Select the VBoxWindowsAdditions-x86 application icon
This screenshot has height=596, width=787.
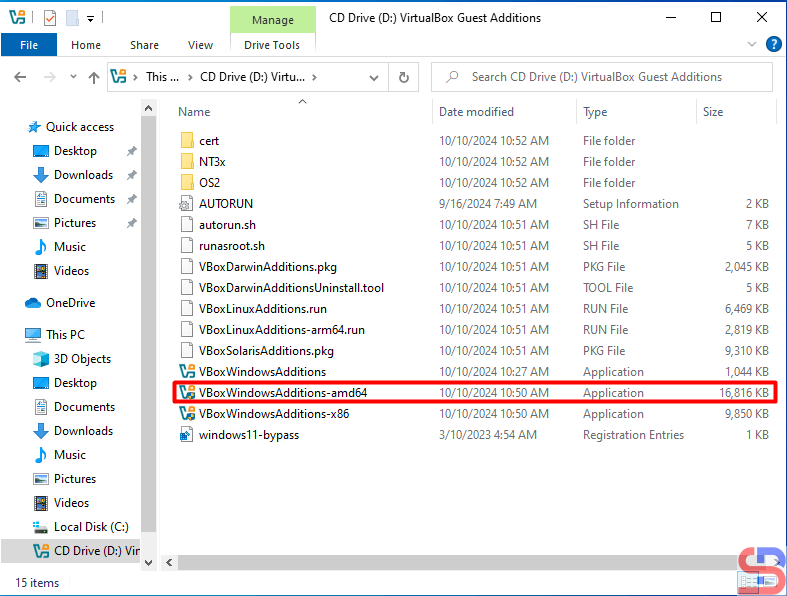pos(185,414)
